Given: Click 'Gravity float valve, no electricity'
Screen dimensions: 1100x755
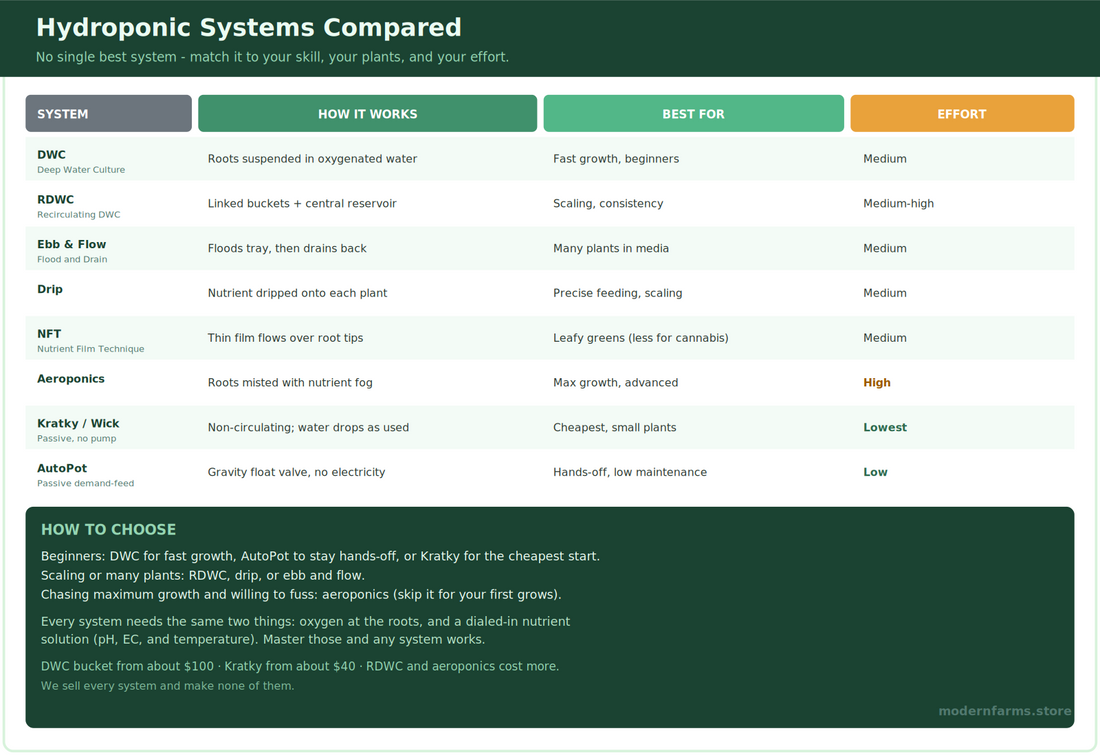Looking at the screenshot, I should coord(296,472).
